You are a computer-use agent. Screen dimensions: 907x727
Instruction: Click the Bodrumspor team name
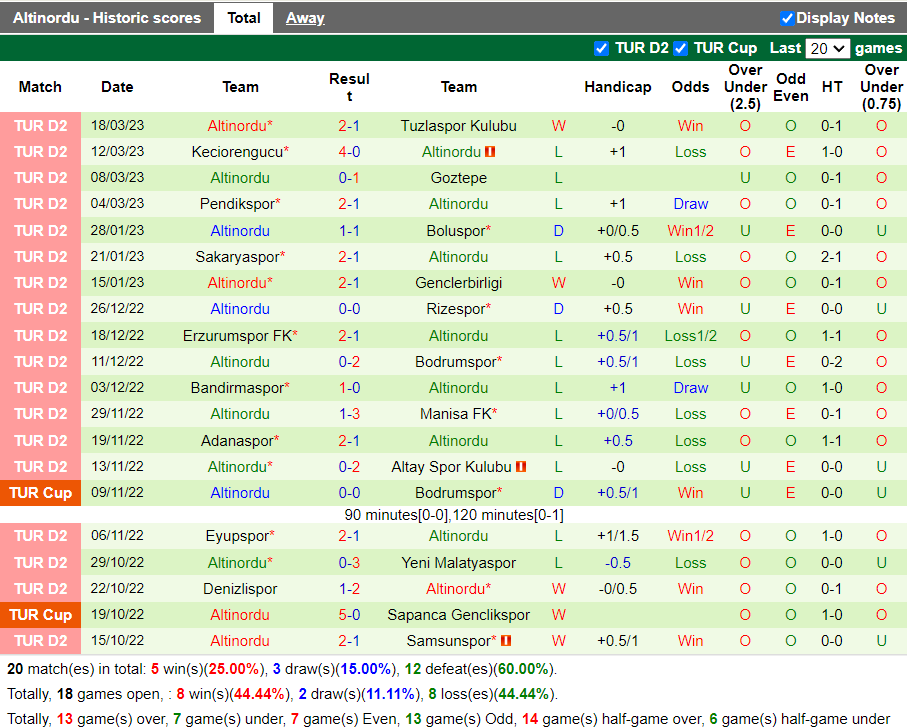click(456, 361)
